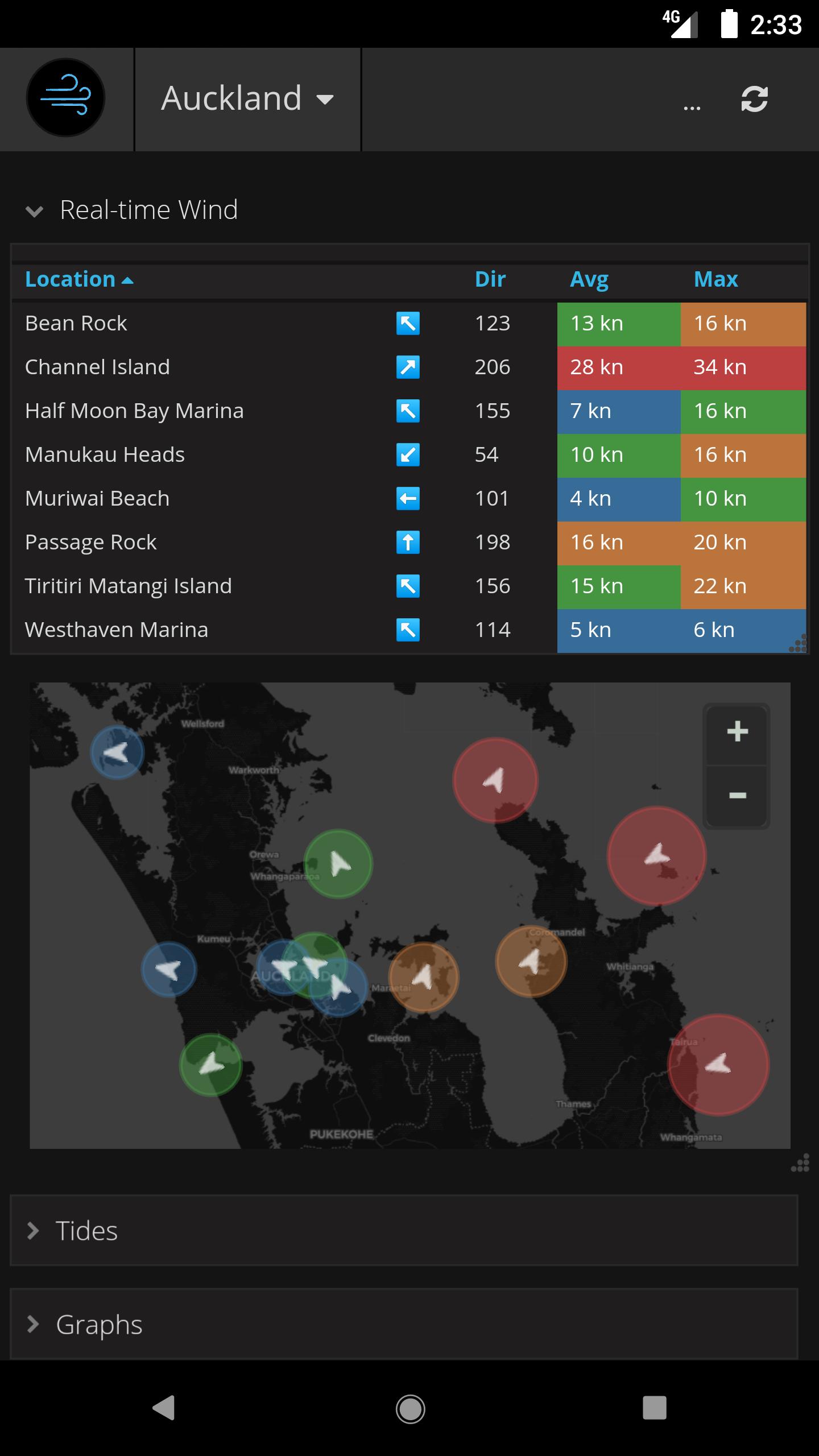This screenshot has width=819, height=1456.
Task: Expand the Tides section
Action: pos(85,1231)
